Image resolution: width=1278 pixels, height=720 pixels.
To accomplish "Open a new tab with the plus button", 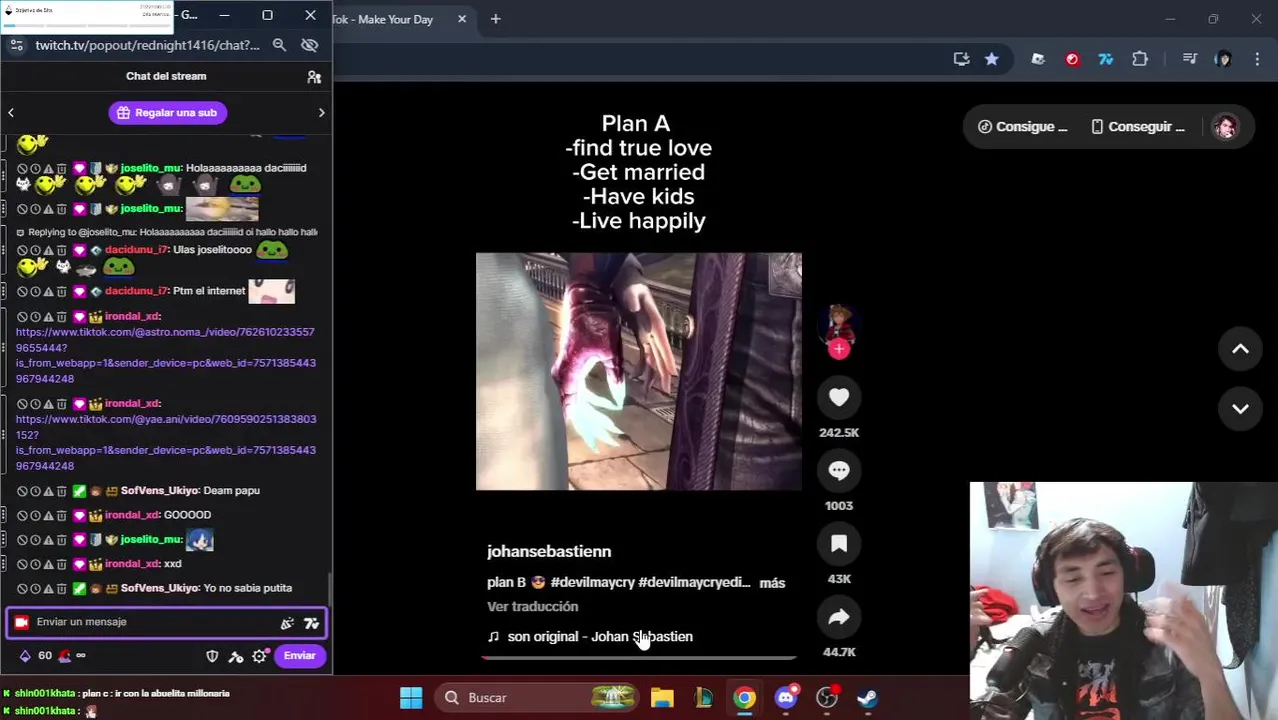I will point(495,19).
